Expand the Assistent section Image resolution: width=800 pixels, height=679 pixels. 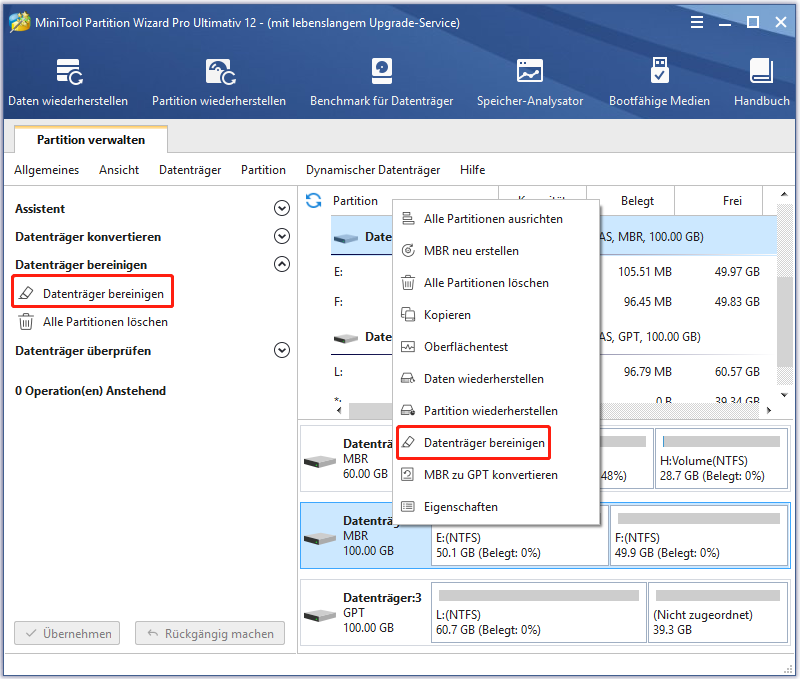click(282, 208)
